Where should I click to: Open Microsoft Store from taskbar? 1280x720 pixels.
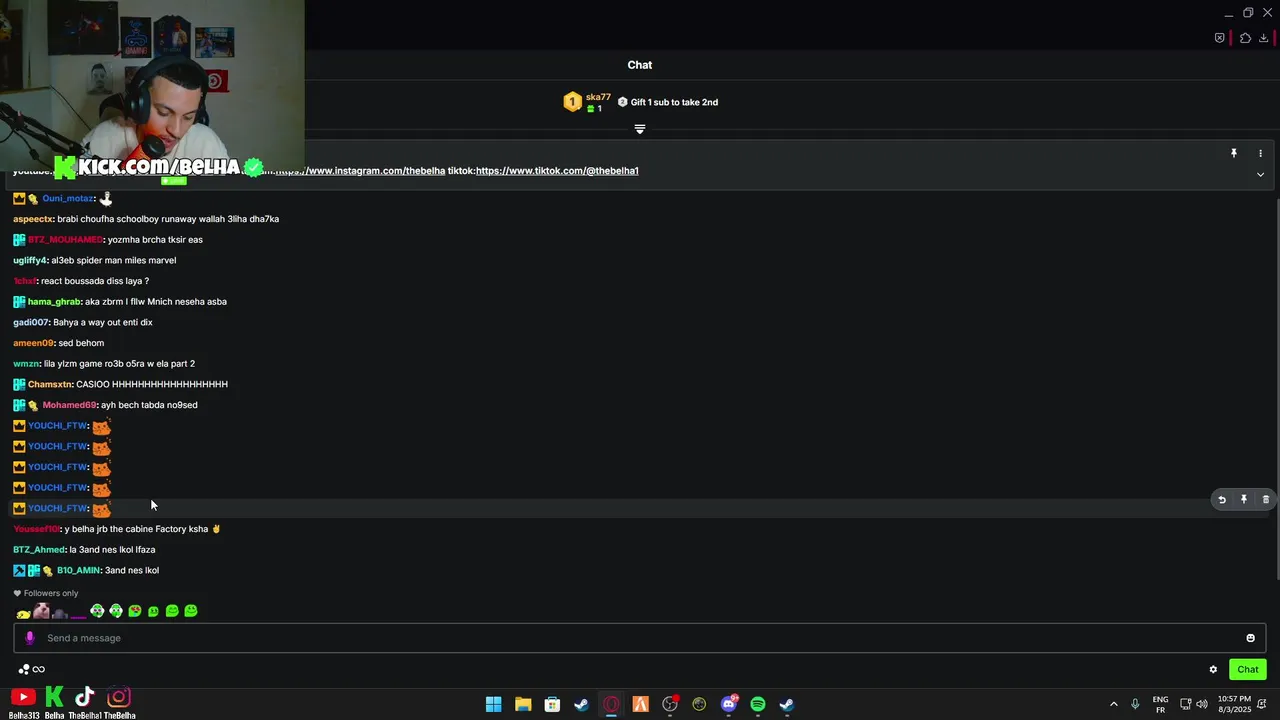(x=552, y=704)
